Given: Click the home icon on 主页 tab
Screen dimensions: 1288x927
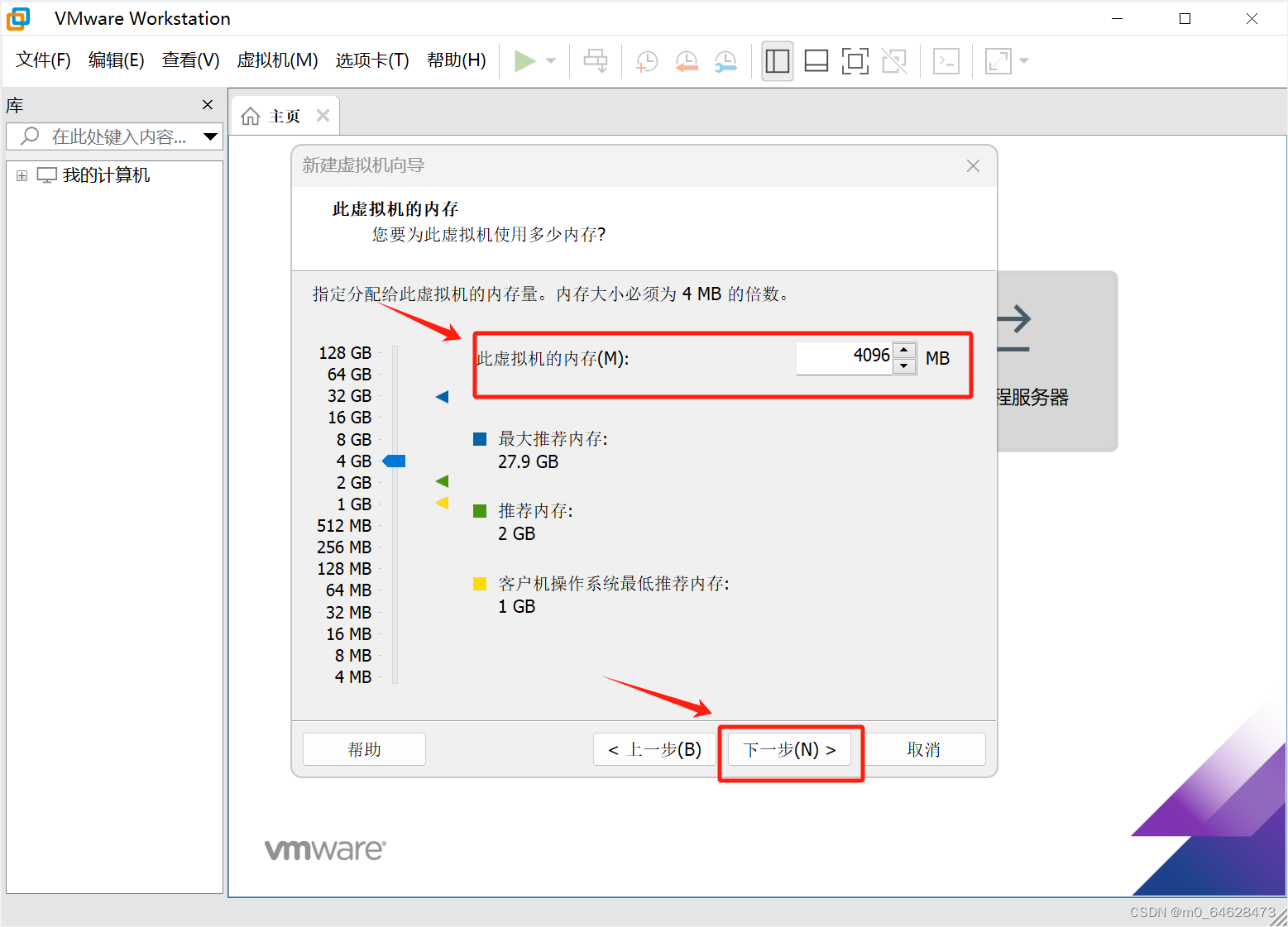Looking at the screenshot, I should [x=251, y=117].
